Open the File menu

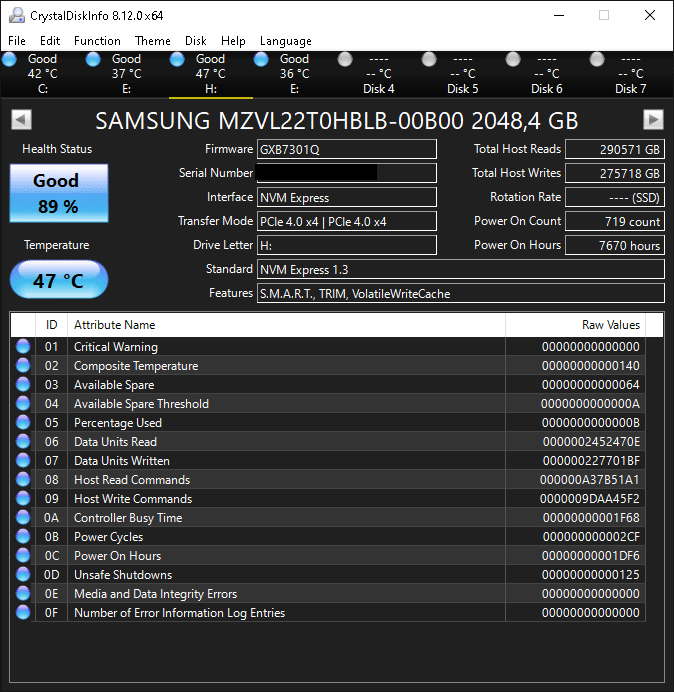point(17,41)
